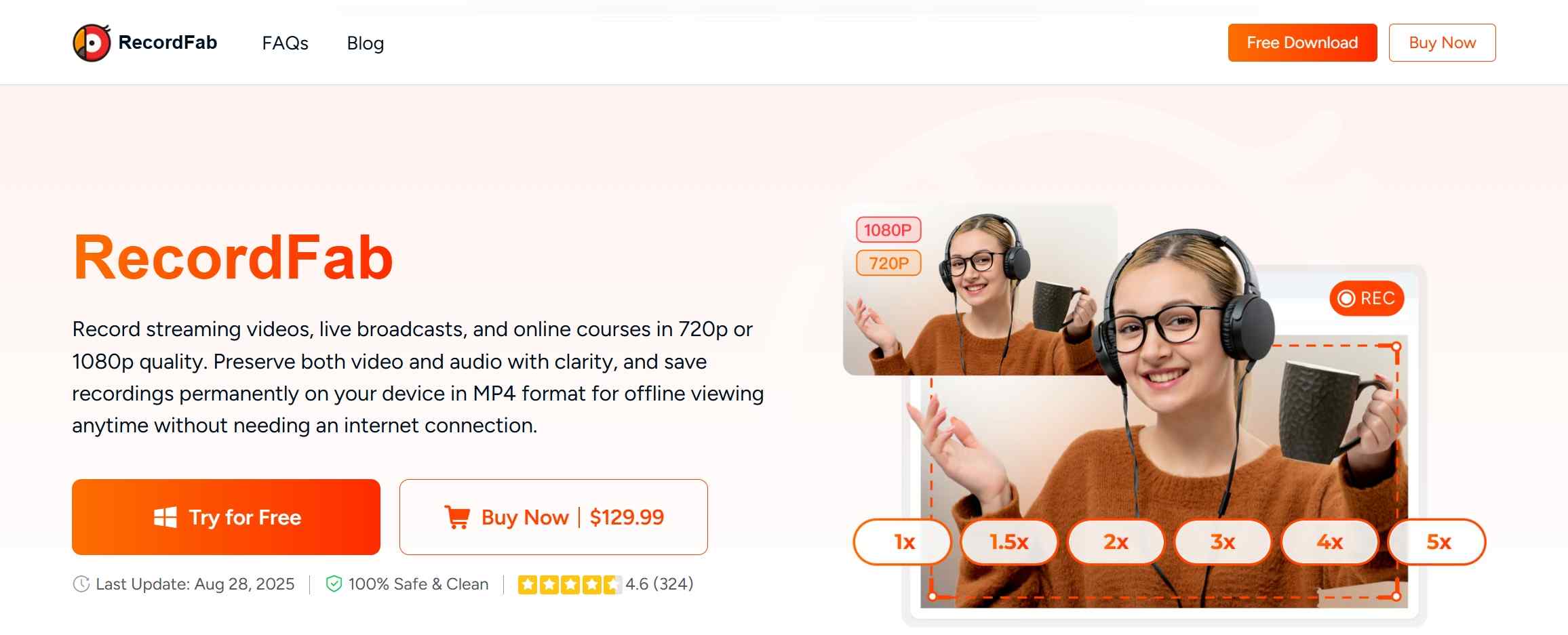Click the REC record badge
The image size is (1568, 635).
click(1367, 298)
